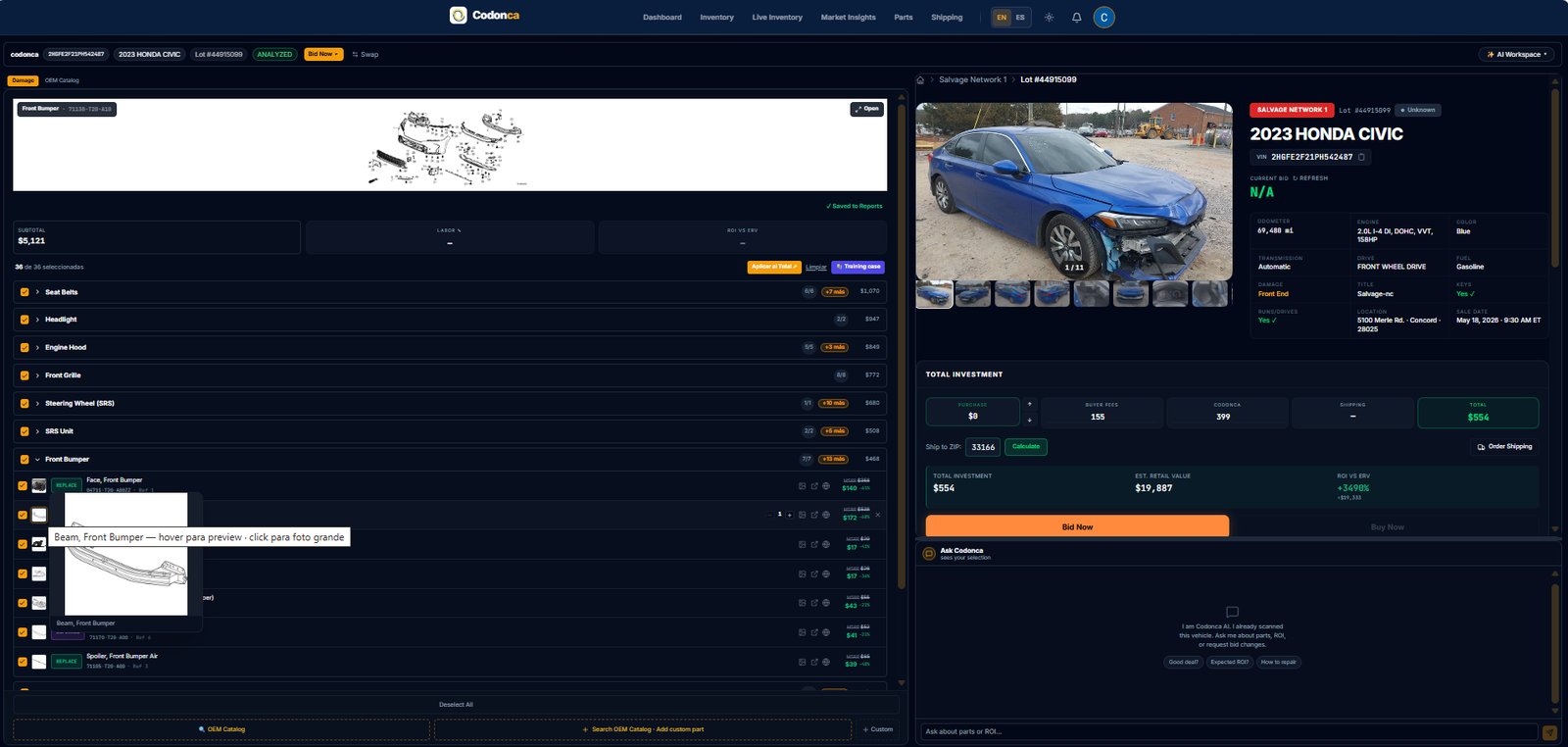Open external link icon on Spoiler, Front Bumper Air row

(814, 663)
